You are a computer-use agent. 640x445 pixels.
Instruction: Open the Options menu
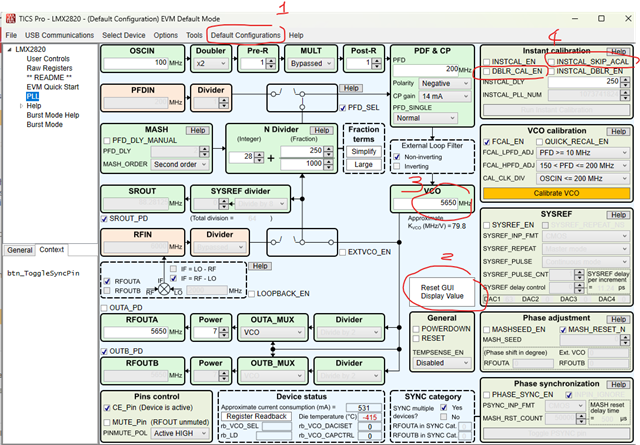(x=166, y=36)
